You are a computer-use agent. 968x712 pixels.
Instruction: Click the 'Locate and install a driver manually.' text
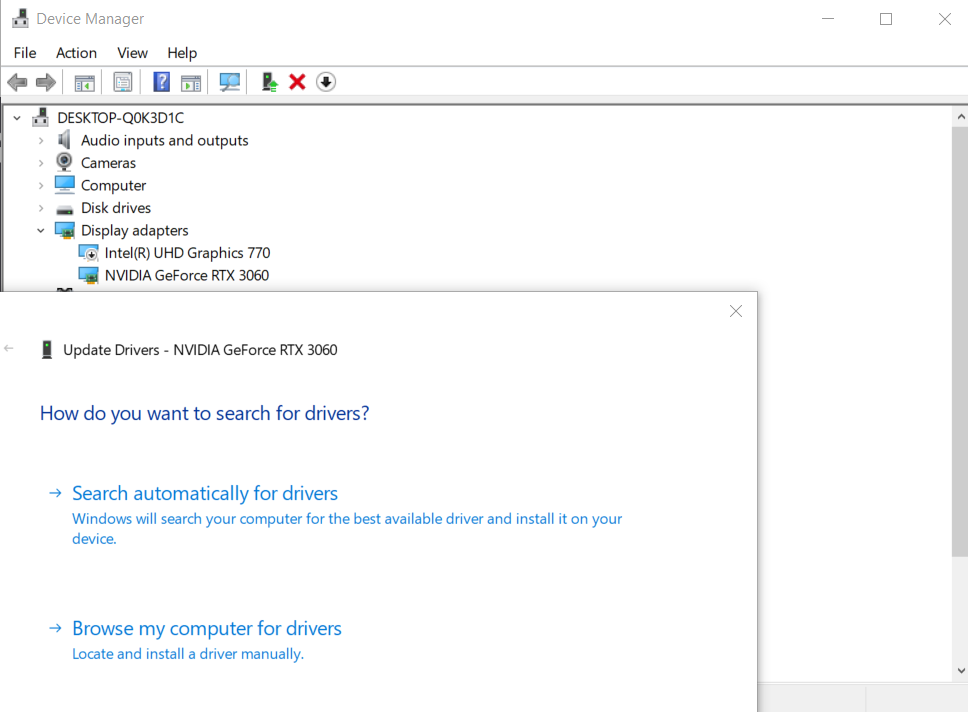188,654
